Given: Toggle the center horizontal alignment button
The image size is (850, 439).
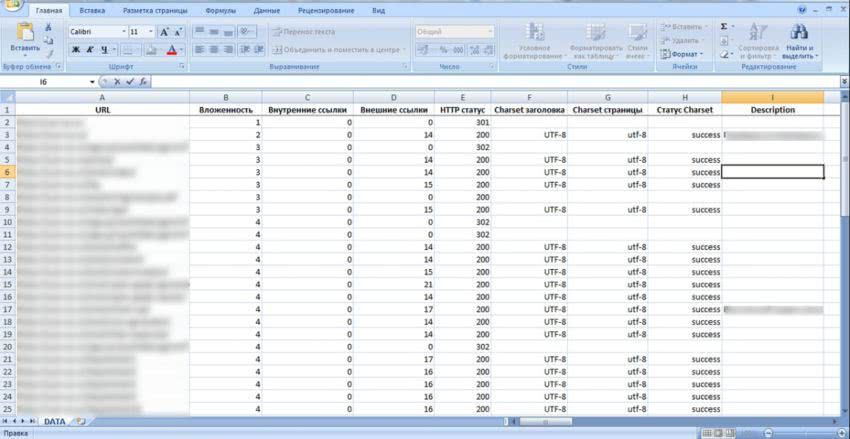Looking at the screenshot, I should [x=213, y=49].
